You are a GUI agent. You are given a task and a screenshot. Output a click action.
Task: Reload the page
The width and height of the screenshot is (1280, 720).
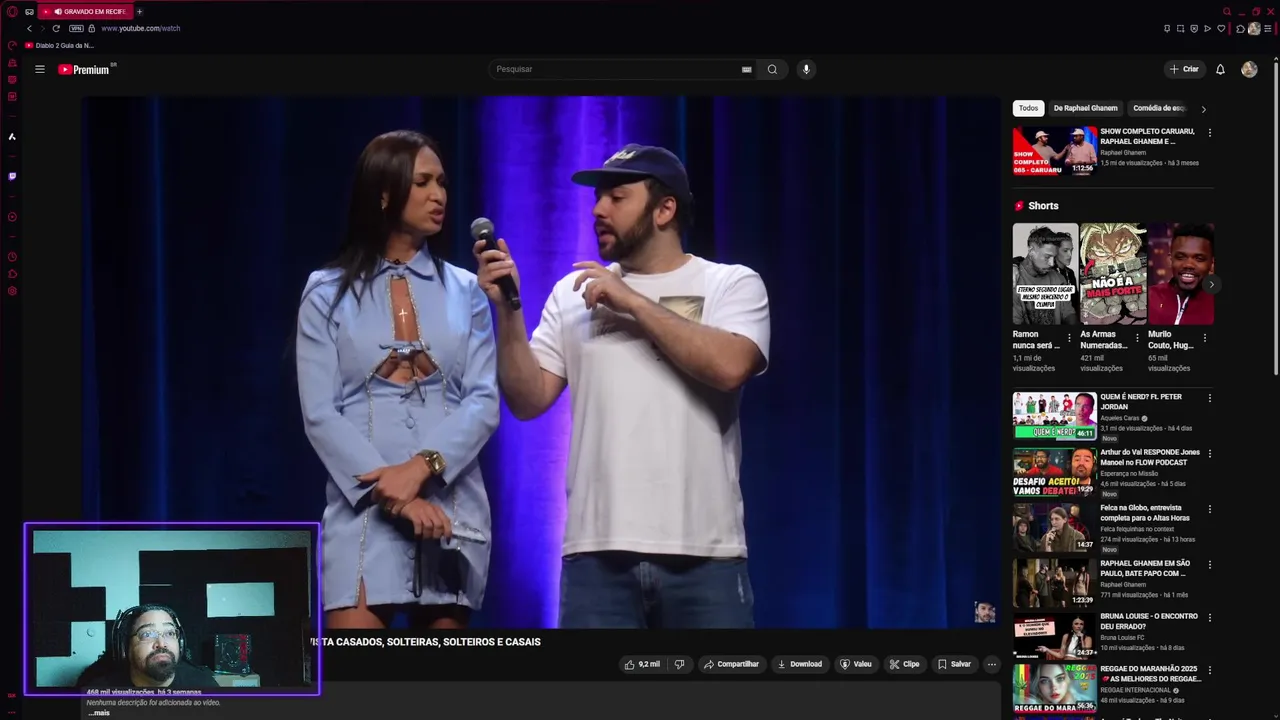[x=56, y=28]
